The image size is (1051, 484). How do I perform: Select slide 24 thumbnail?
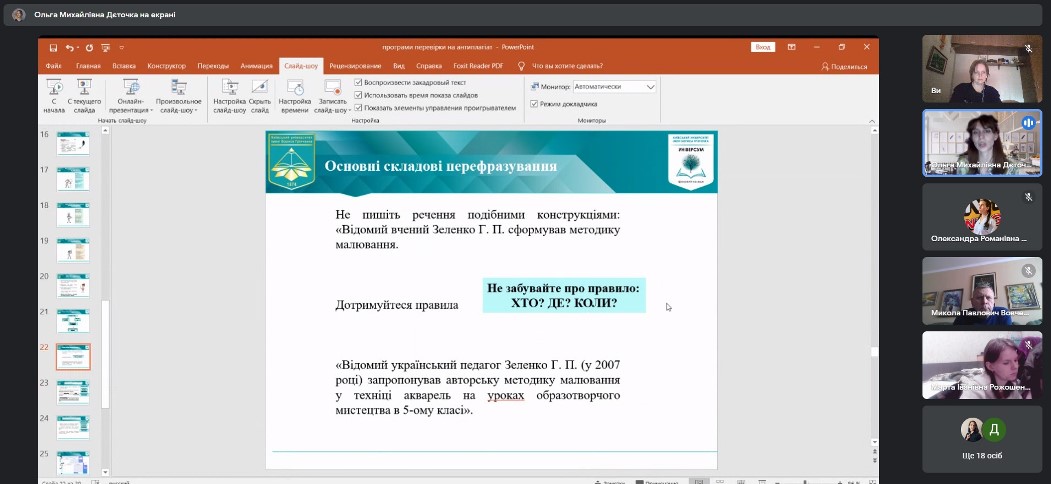point(73,428)
